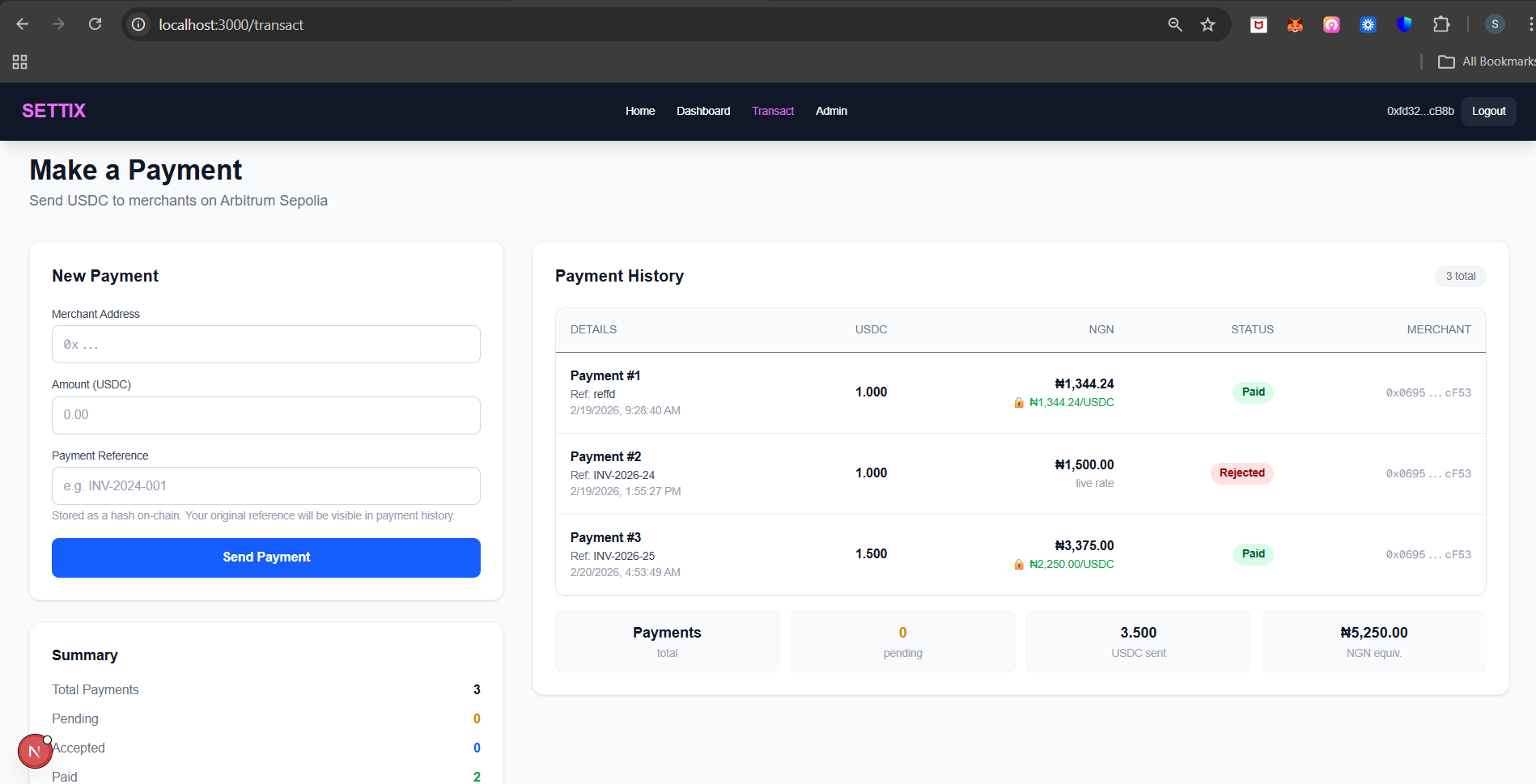
Task: Open the MetaMask fox extension
Action: [1295, 25]
